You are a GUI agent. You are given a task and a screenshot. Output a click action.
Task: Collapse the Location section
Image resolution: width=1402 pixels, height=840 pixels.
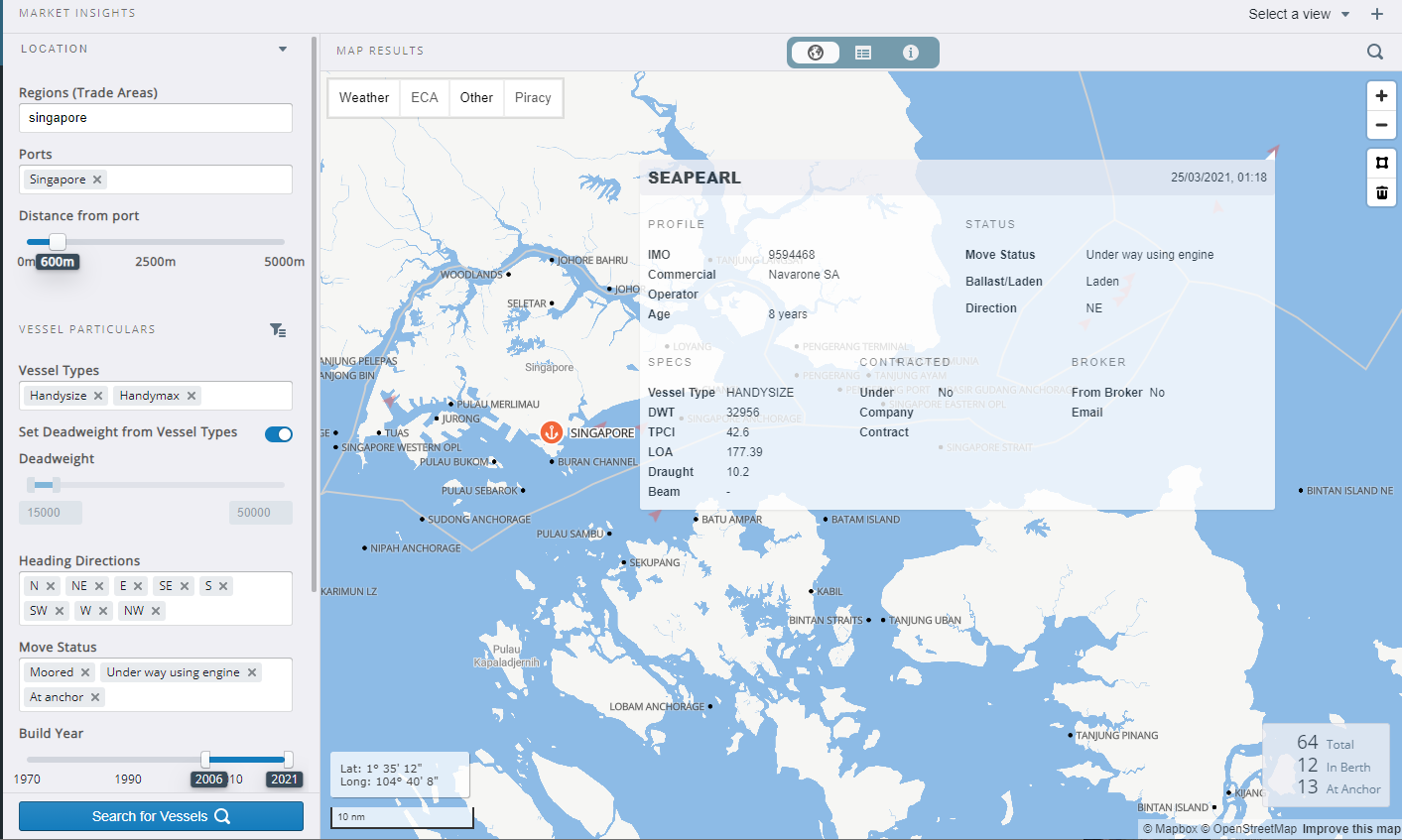[x=283, y=49]
